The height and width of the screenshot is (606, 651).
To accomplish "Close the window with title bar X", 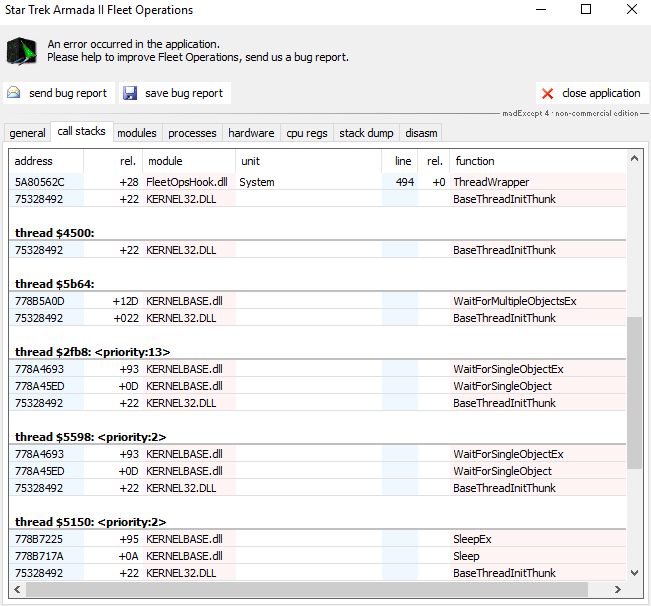I will (x=631, y=9).
